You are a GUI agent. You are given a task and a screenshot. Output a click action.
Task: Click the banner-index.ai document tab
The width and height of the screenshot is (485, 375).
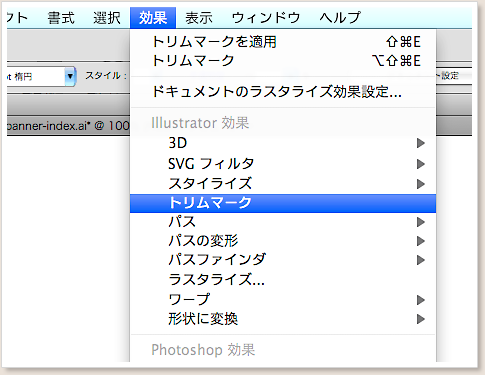coord(68,126)
